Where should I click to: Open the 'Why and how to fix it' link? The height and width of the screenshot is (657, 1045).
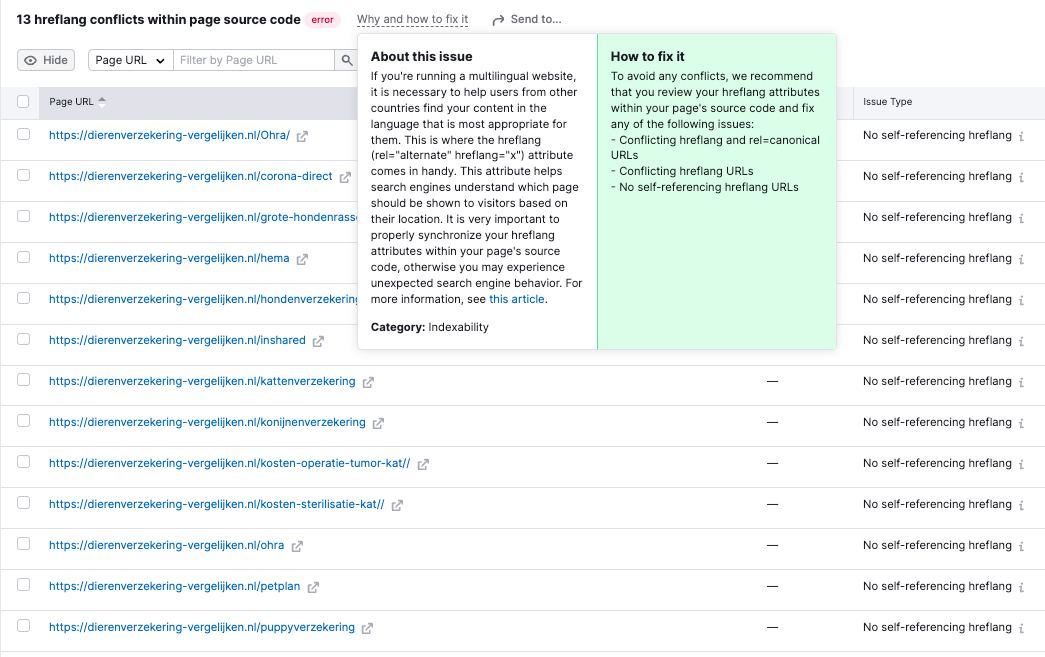pos(413,19)
